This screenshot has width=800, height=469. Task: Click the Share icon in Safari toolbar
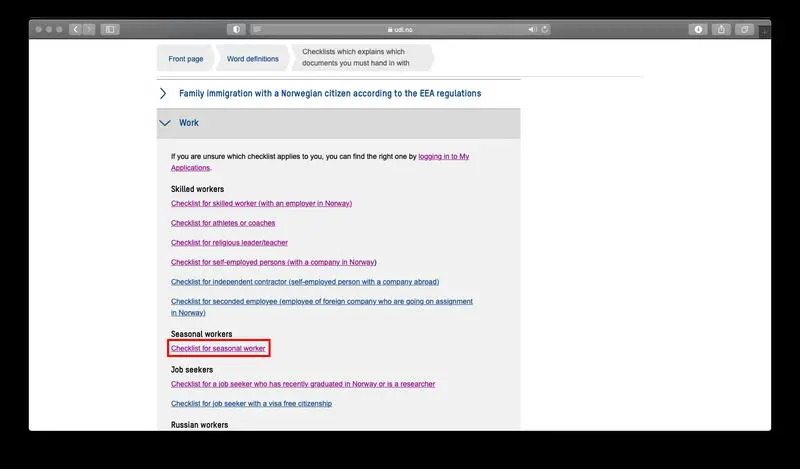pyautogui.click(x=722, y=29)
